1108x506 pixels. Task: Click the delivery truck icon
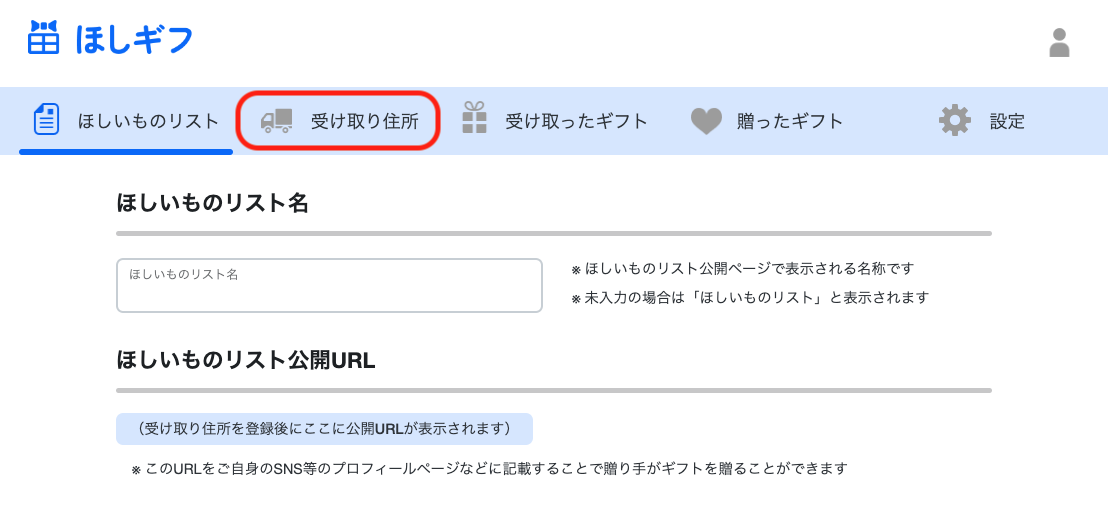pos(276,121)
